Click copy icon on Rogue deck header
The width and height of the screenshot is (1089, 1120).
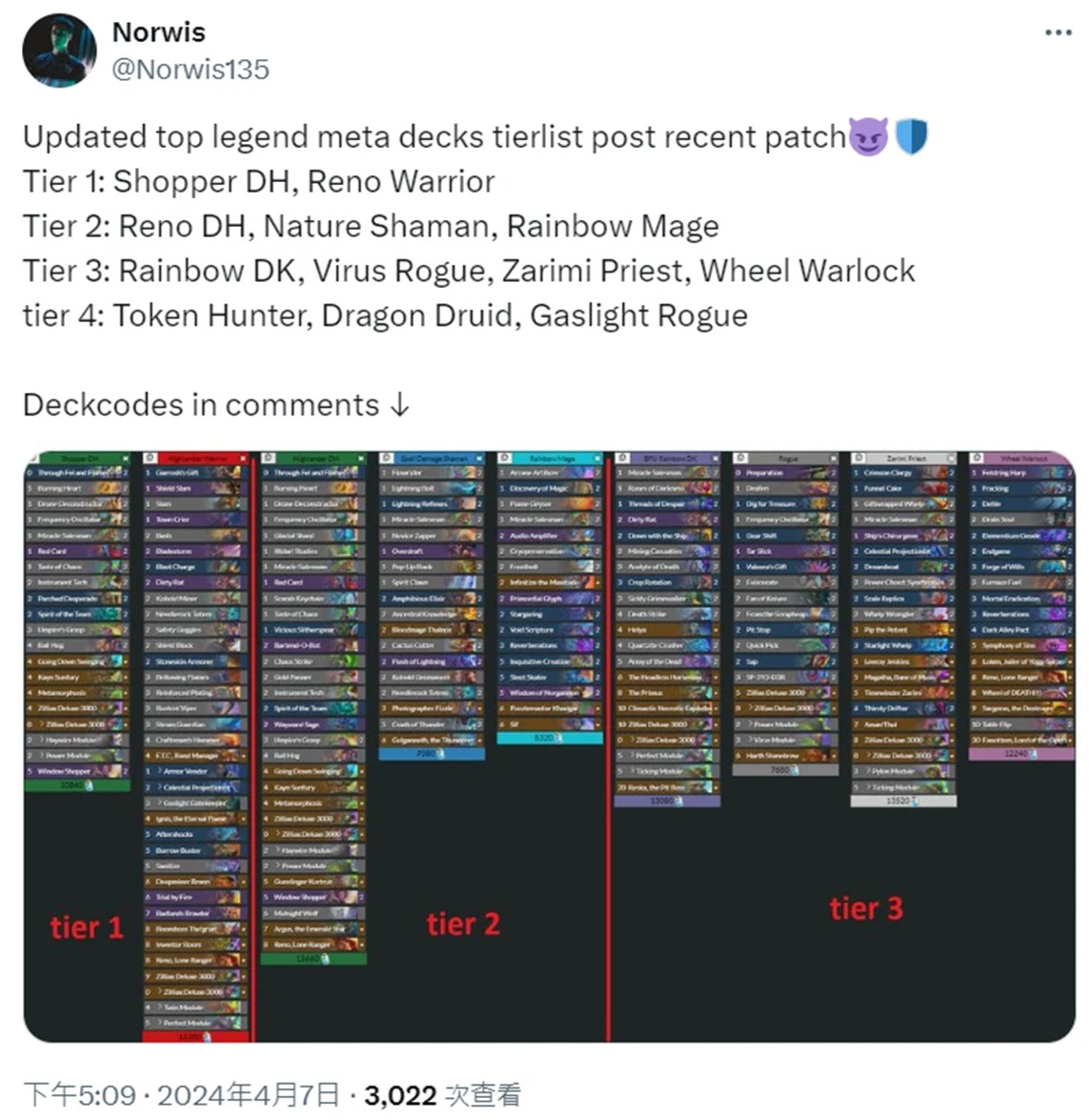click(740, 458)
